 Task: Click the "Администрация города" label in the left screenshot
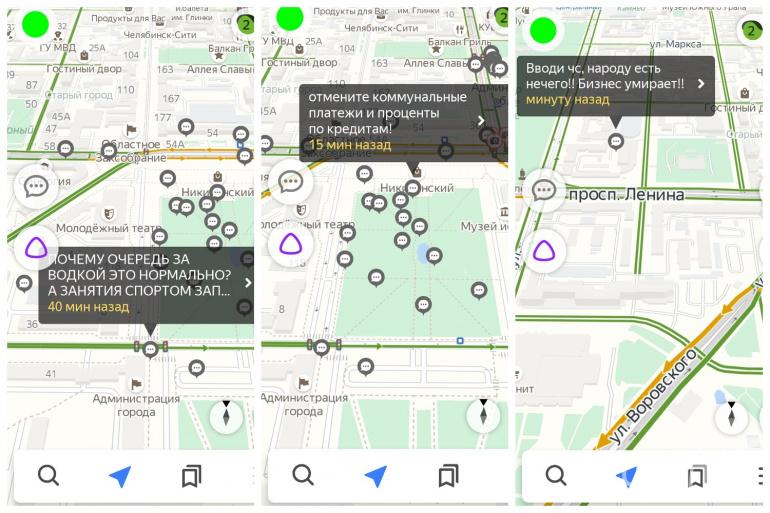point(137,405)
